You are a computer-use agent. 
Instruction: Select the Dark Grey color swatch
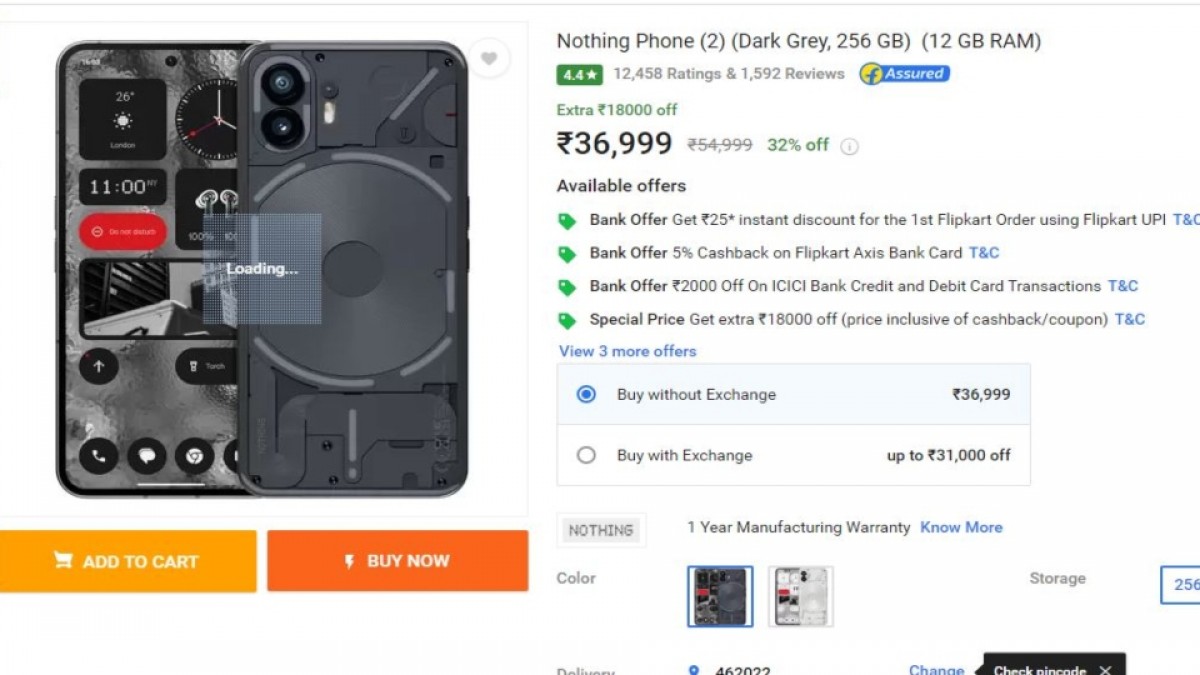(720, 596)
